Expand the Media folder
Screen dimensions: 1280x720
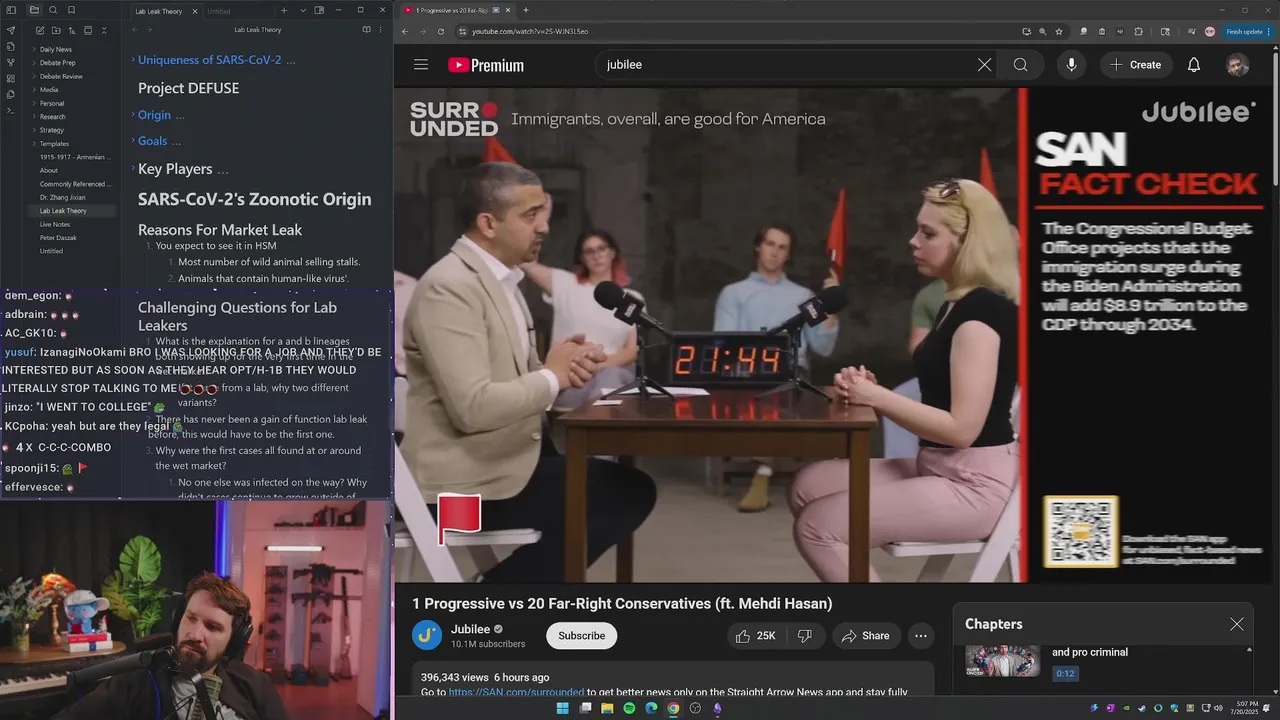(x=49, y=90)
